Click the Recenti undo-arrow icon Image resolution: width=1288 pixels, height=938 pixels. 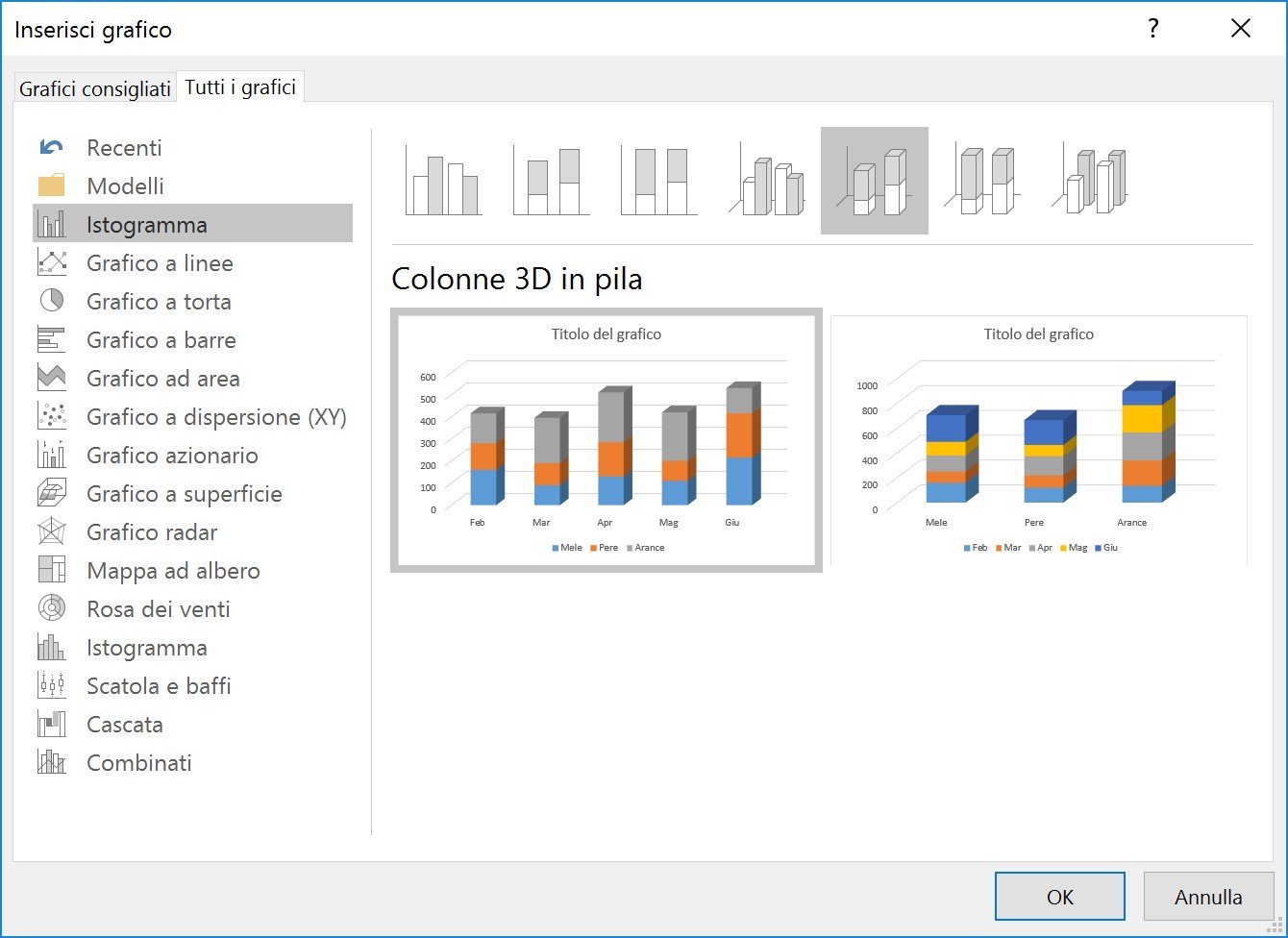click(x=51, y=147)
